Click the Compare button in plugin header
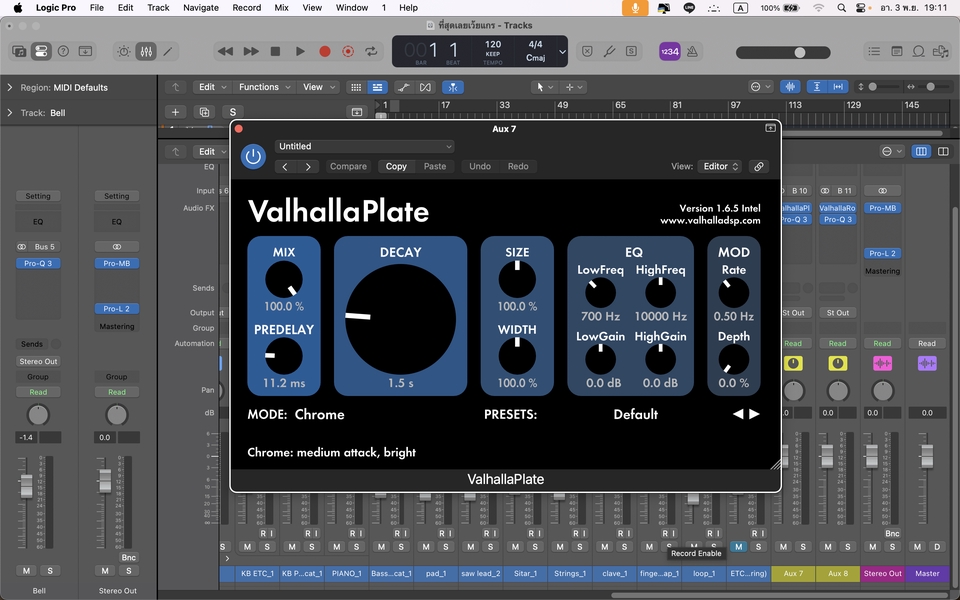Viewport: 960px width, 600px height. [x=348, y=166]
